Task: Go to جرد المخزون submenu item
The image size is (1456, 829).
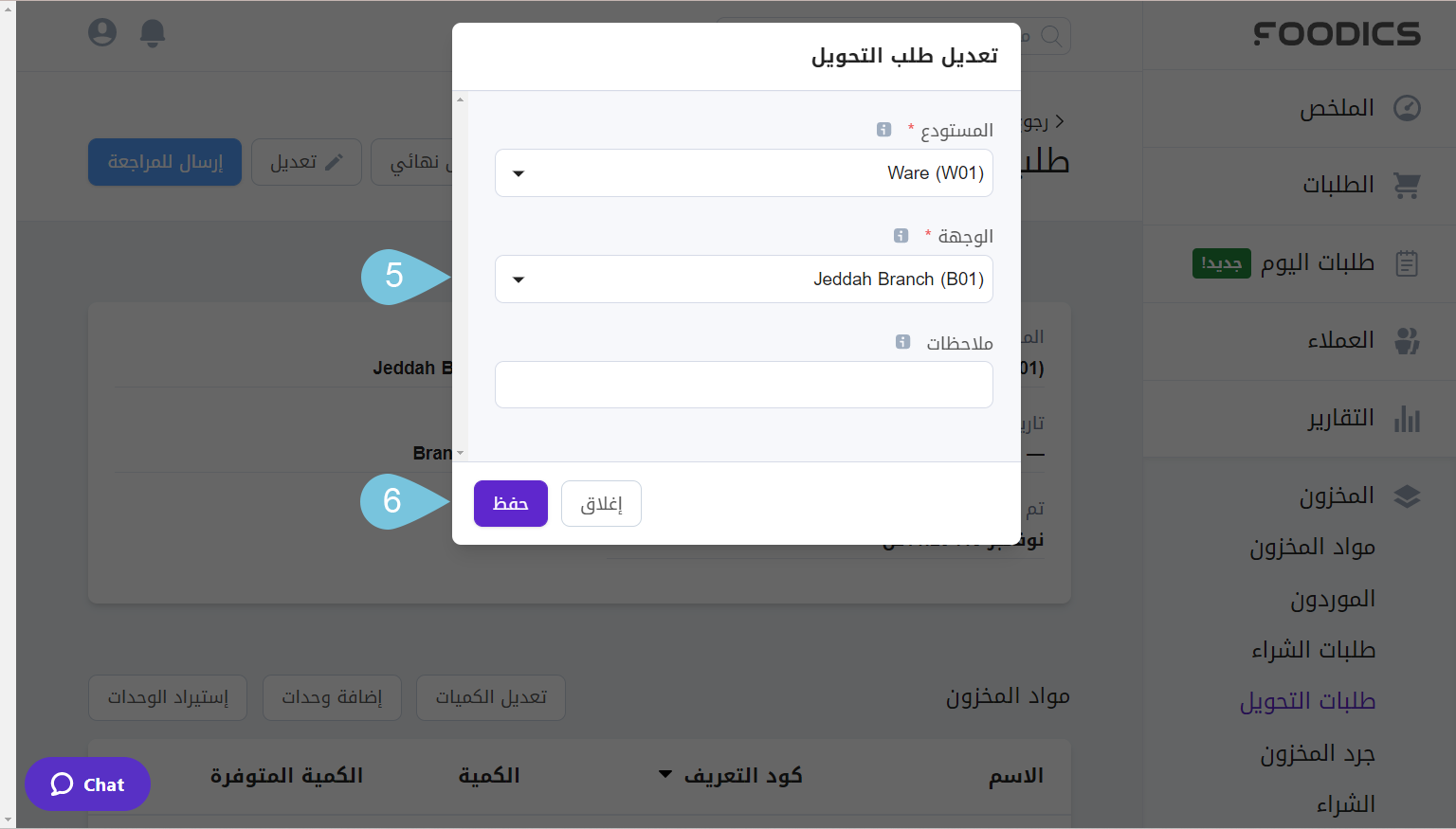Action: (x=1318, y=753)
